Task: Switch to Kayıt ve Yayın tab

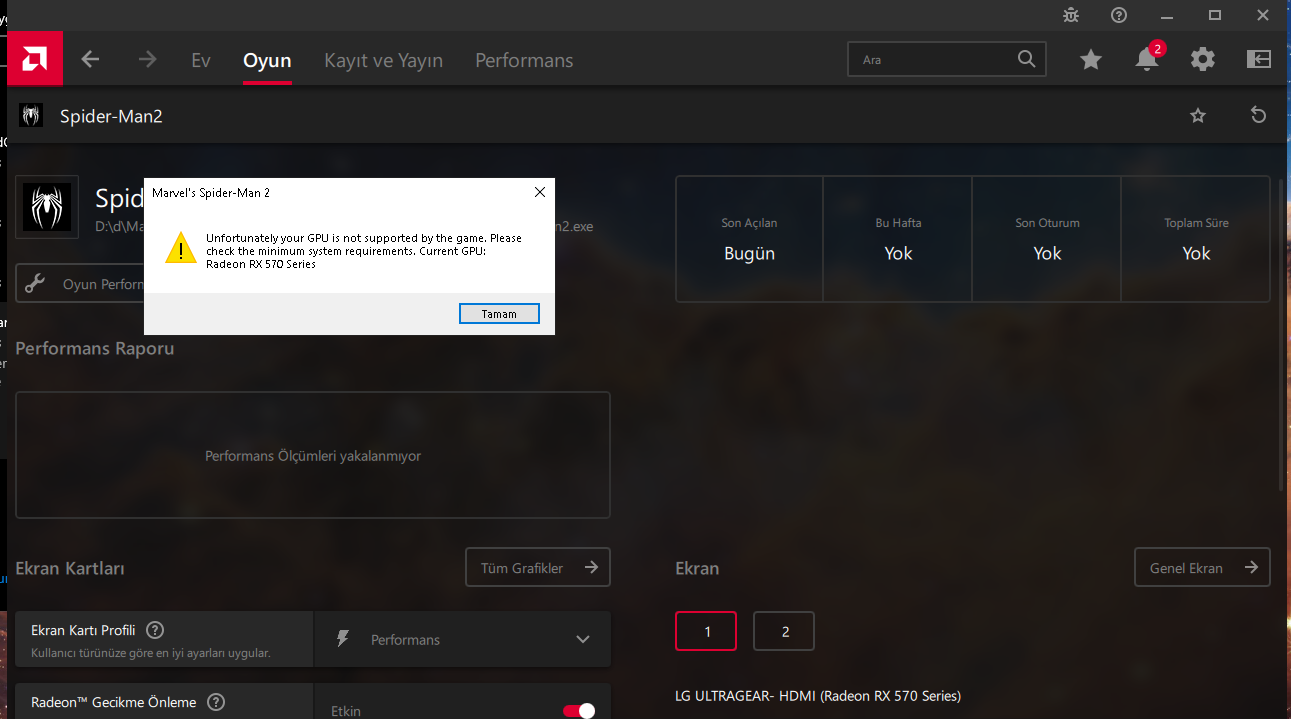Action: [x=383, y=60]
